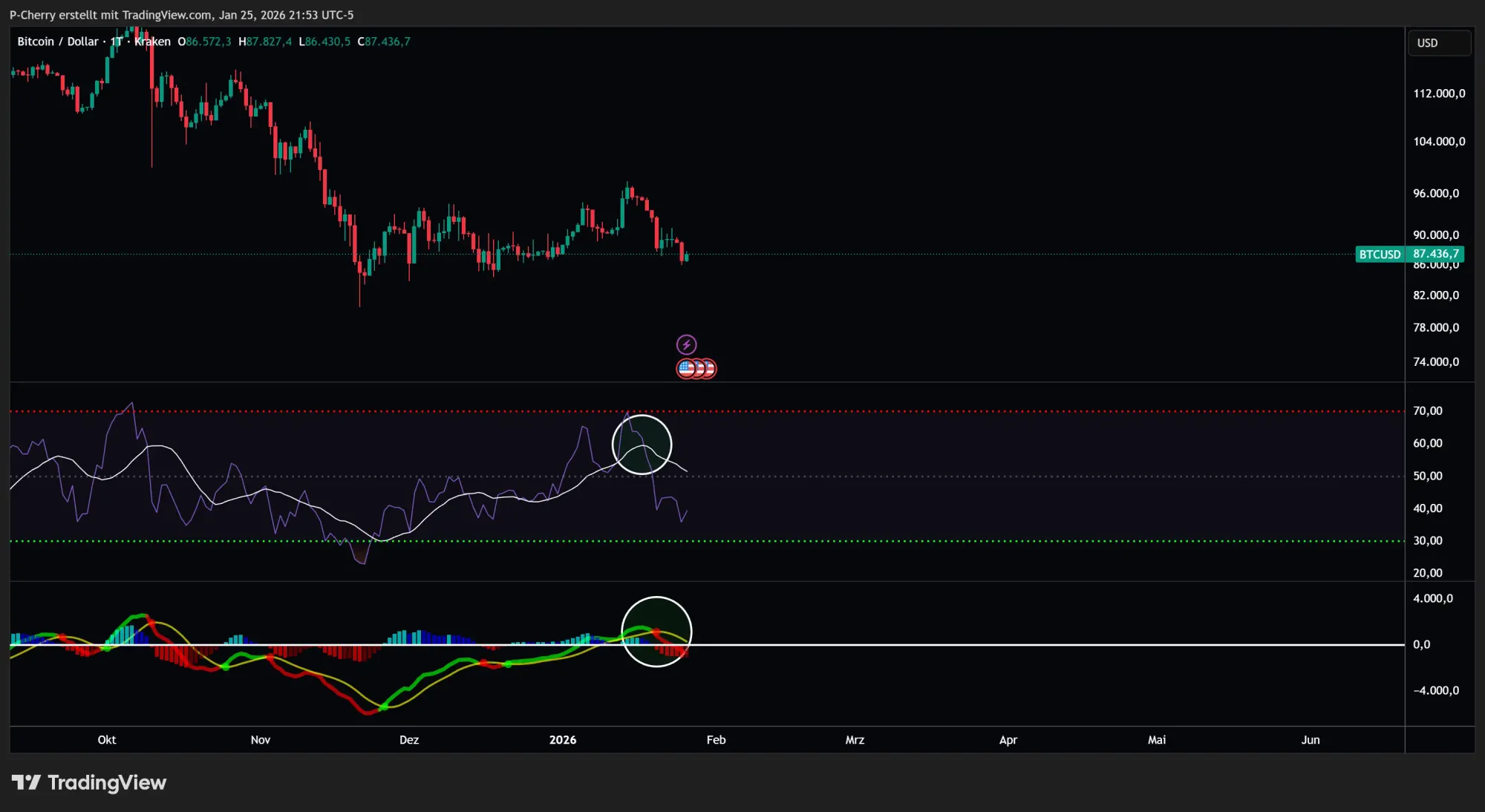Select the Feb label on the time axis
Viewport: 1485px width, 812px height.
pos(715,740)
